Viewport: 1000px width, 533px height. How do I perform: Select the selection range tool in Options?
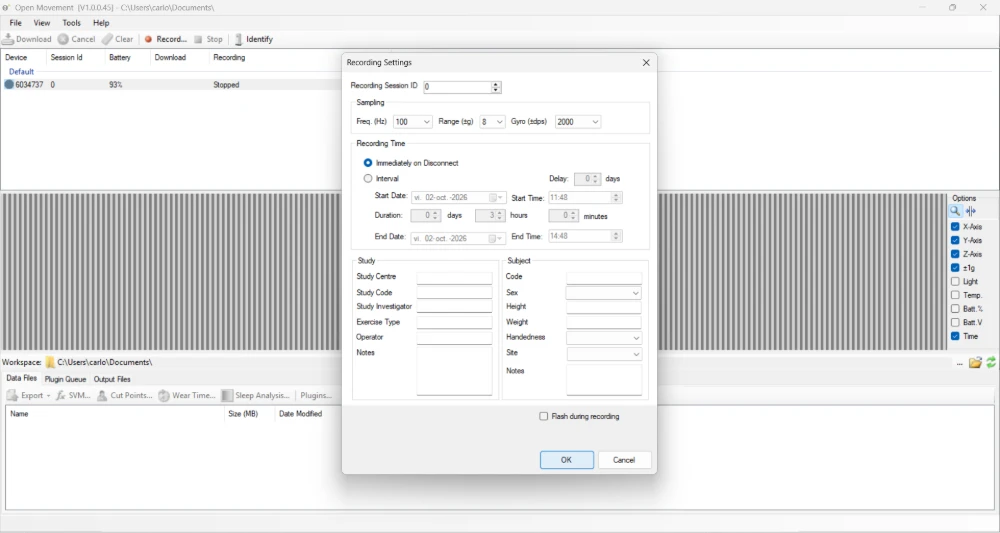point(971,211)
